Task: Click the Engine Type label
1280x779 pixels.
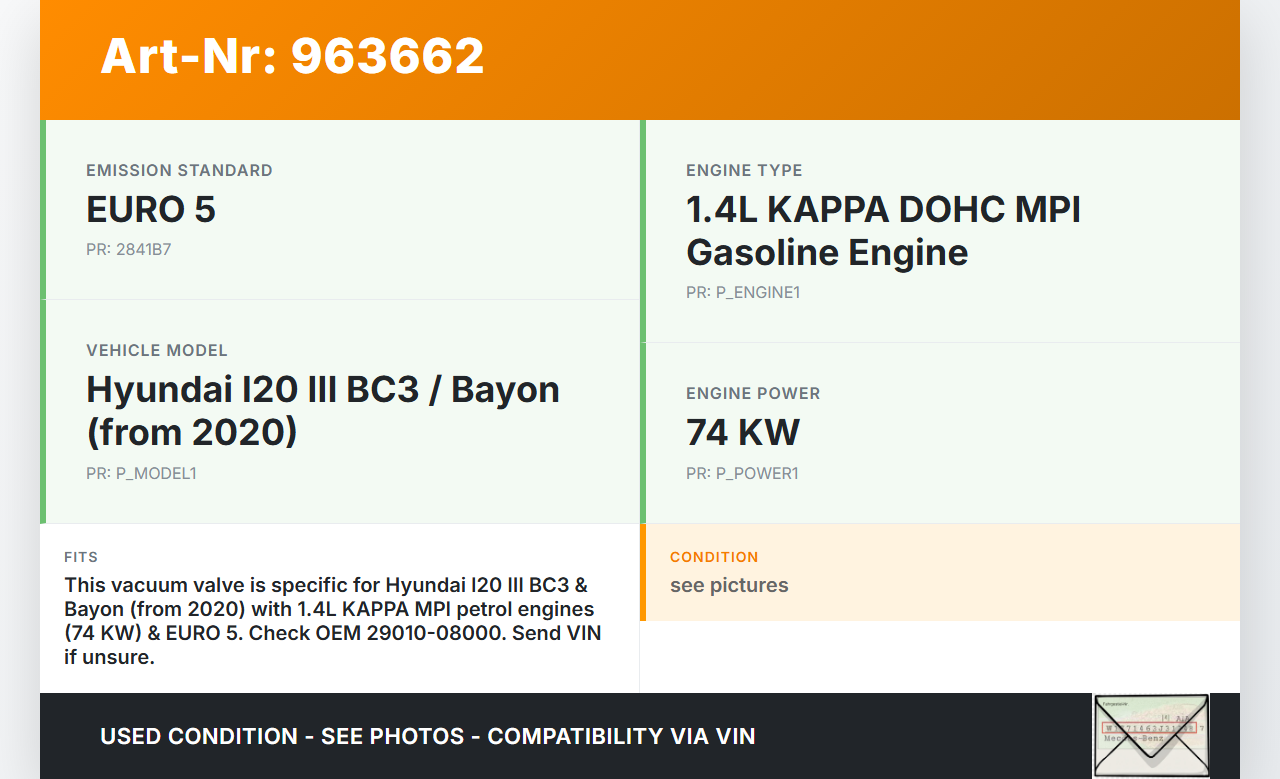Action: 744,171
